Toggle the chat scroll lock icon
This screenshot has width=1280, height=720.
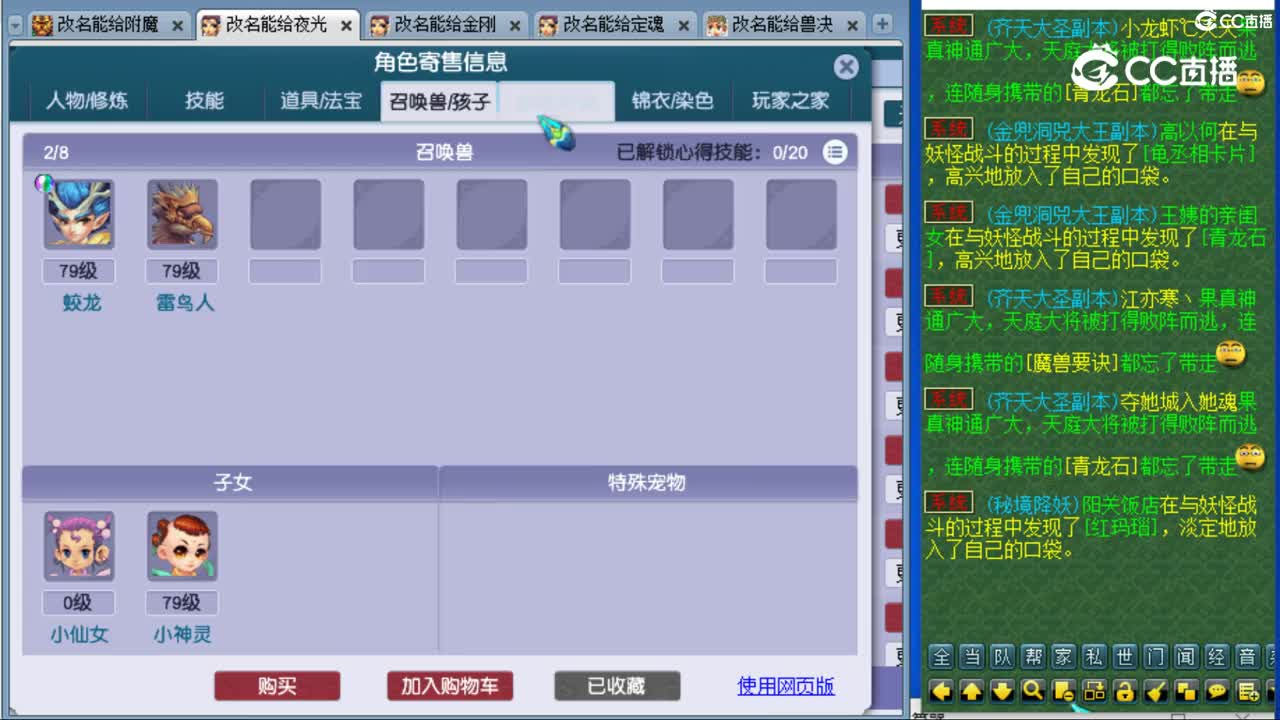[x=1125, y=690]
